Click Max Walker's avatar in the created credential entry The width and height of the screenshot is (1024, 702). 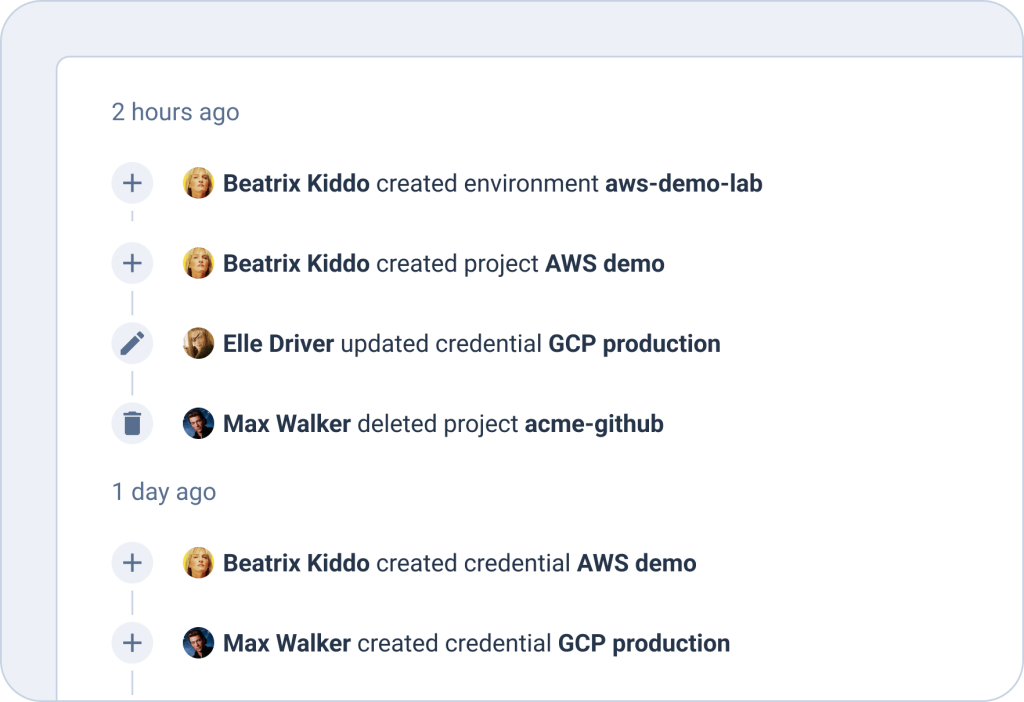198,643
